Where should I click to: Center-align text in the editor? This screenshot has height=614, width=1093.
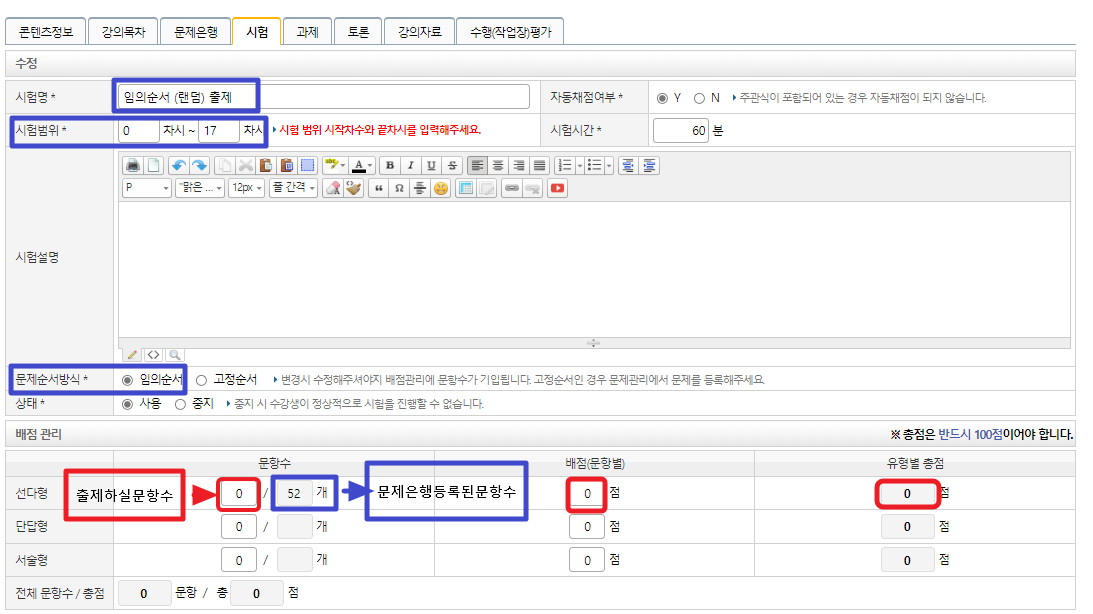click(498, 165)
